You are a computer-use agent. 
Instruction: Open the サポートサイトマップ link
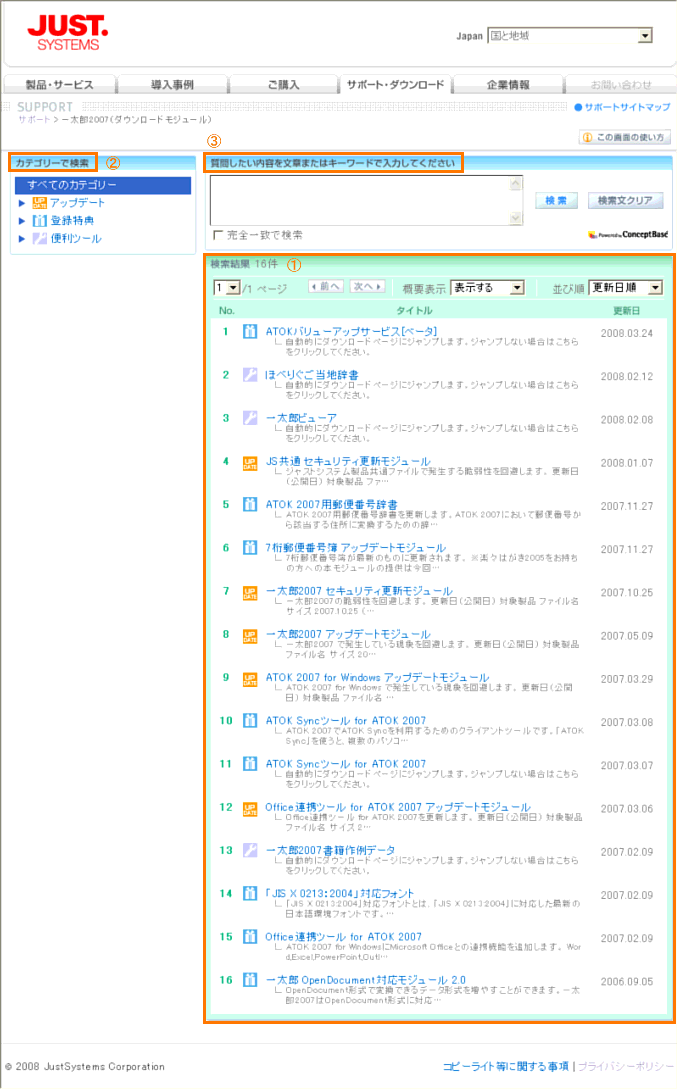click(x=627, y=108)
